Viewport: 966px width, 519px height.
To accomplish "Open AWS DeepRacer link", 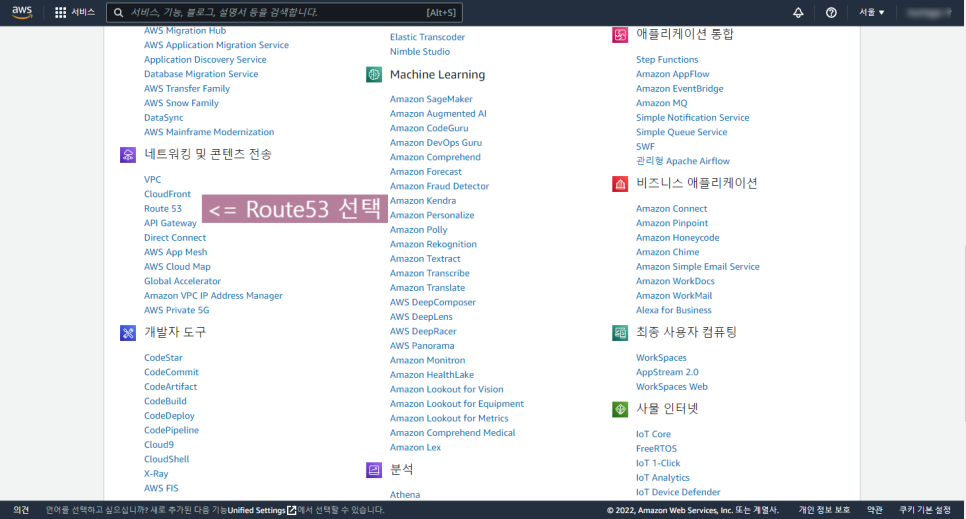I will coord(423,331).
